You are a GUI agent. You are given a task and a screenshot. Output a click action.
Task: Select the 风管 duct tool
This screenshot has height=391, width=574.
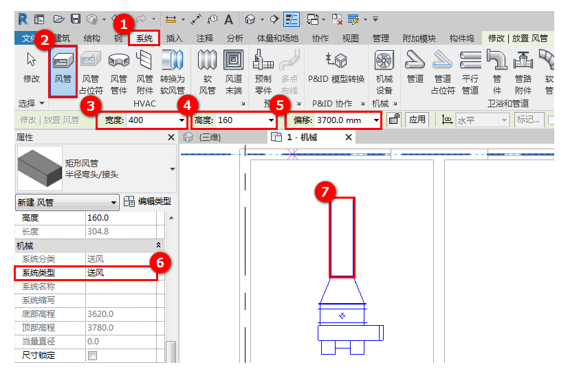coord(63,71)
